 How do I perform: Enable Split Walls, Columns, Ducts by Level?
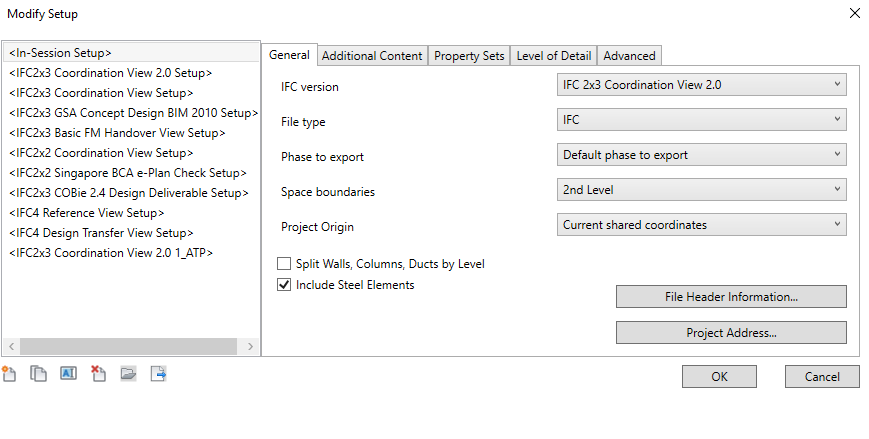pos(284,264)
